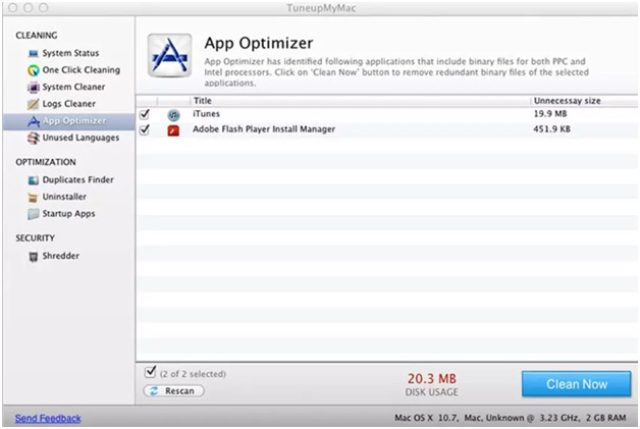Click the Clean Now button

(576, 384)
